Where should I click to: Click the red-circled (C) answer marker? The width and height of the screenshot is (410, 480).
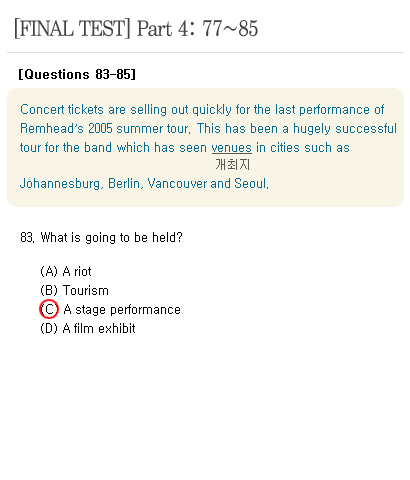(49, 309)
